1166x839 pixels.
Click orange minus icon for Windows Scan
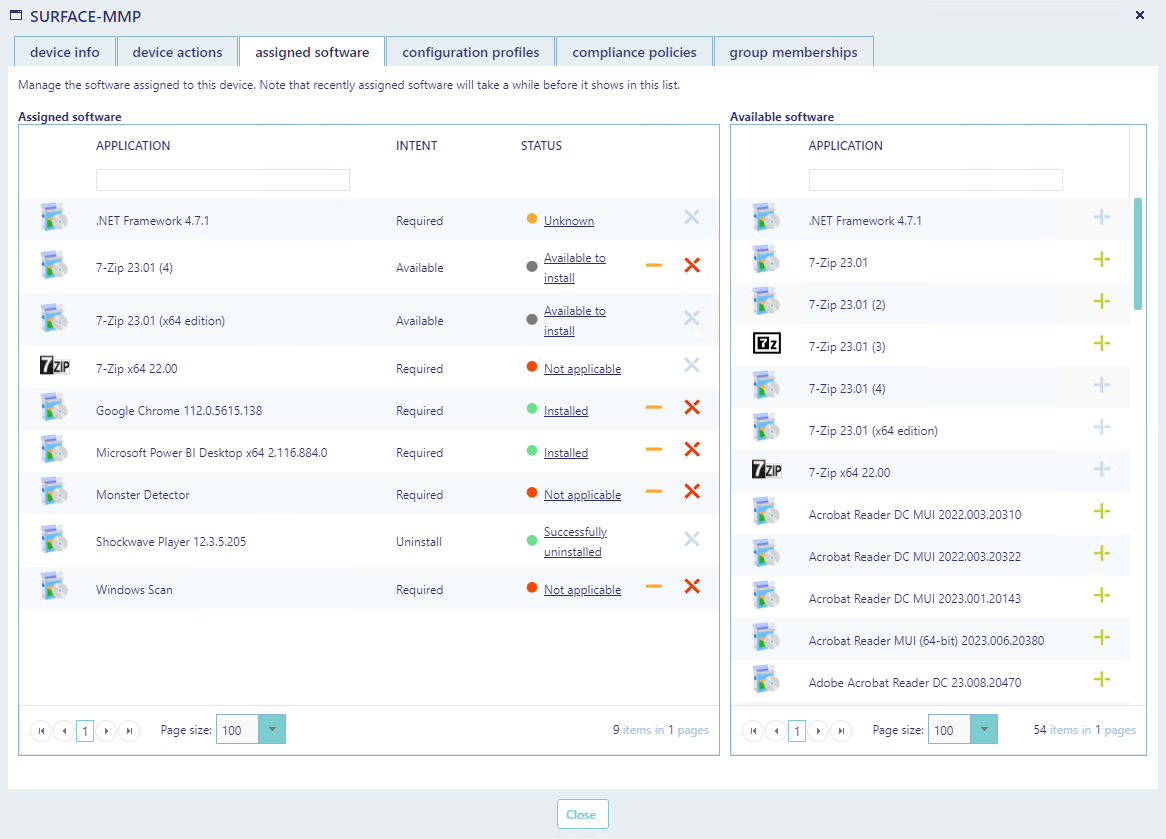(654, 587)
